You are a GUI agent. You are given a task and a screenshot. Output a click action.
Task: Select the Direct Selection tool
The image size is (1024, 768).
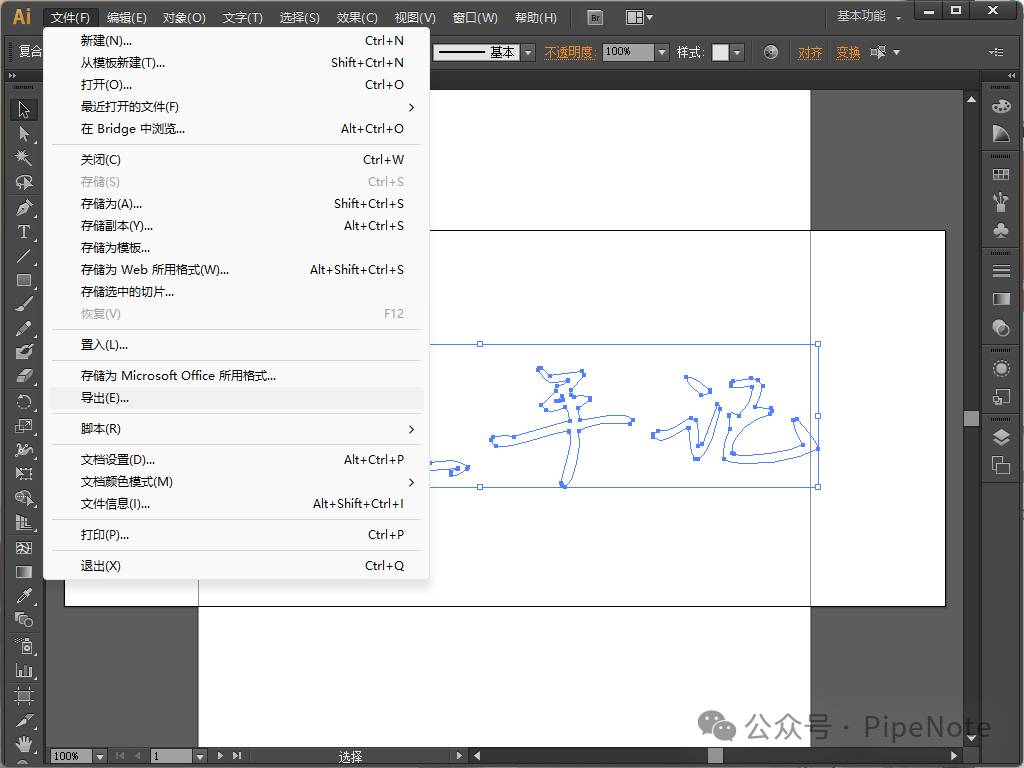pos(24,134)
